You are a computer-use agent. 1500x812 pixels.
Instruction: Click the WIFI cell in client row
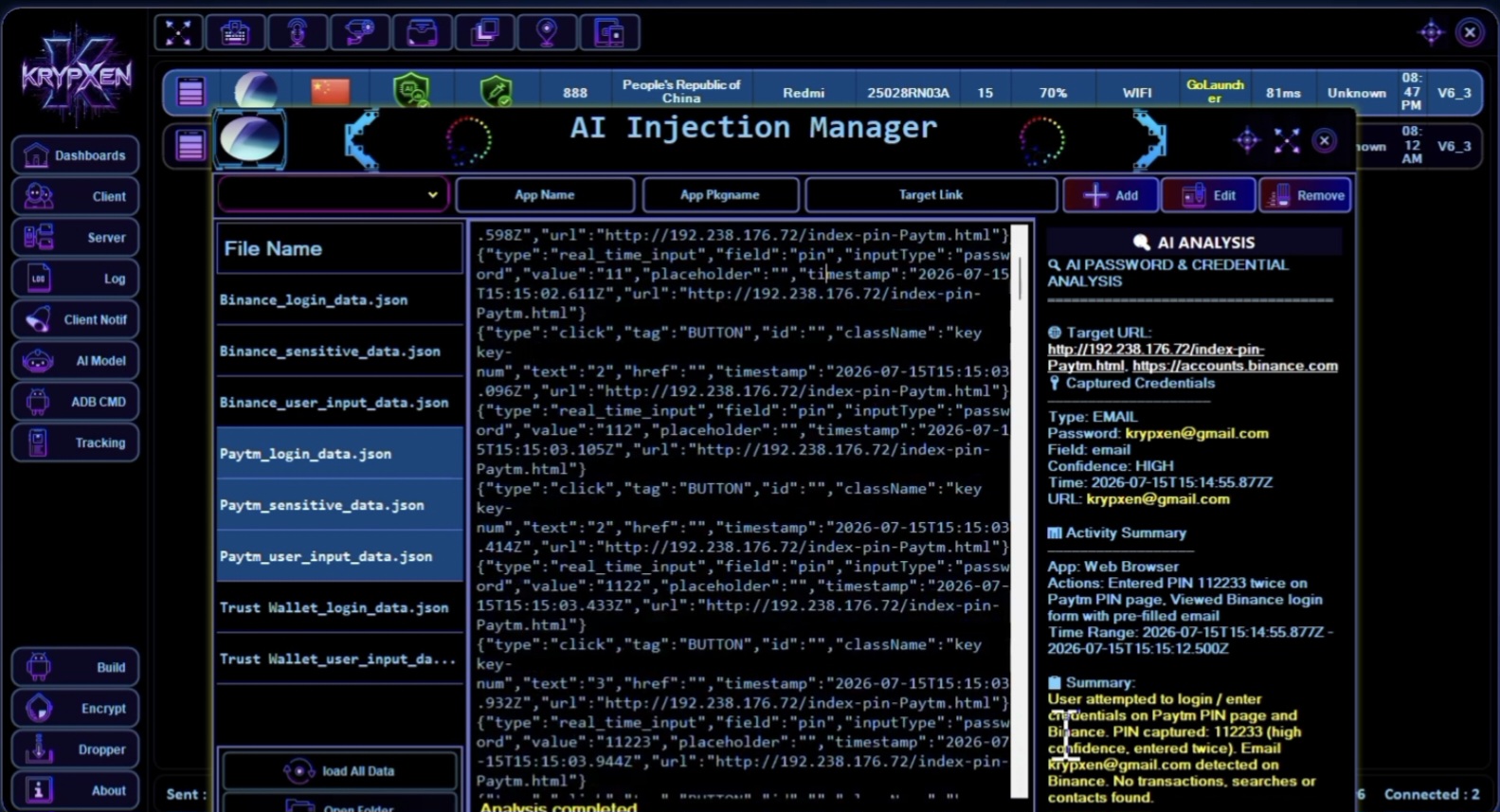click(1137, 93)
